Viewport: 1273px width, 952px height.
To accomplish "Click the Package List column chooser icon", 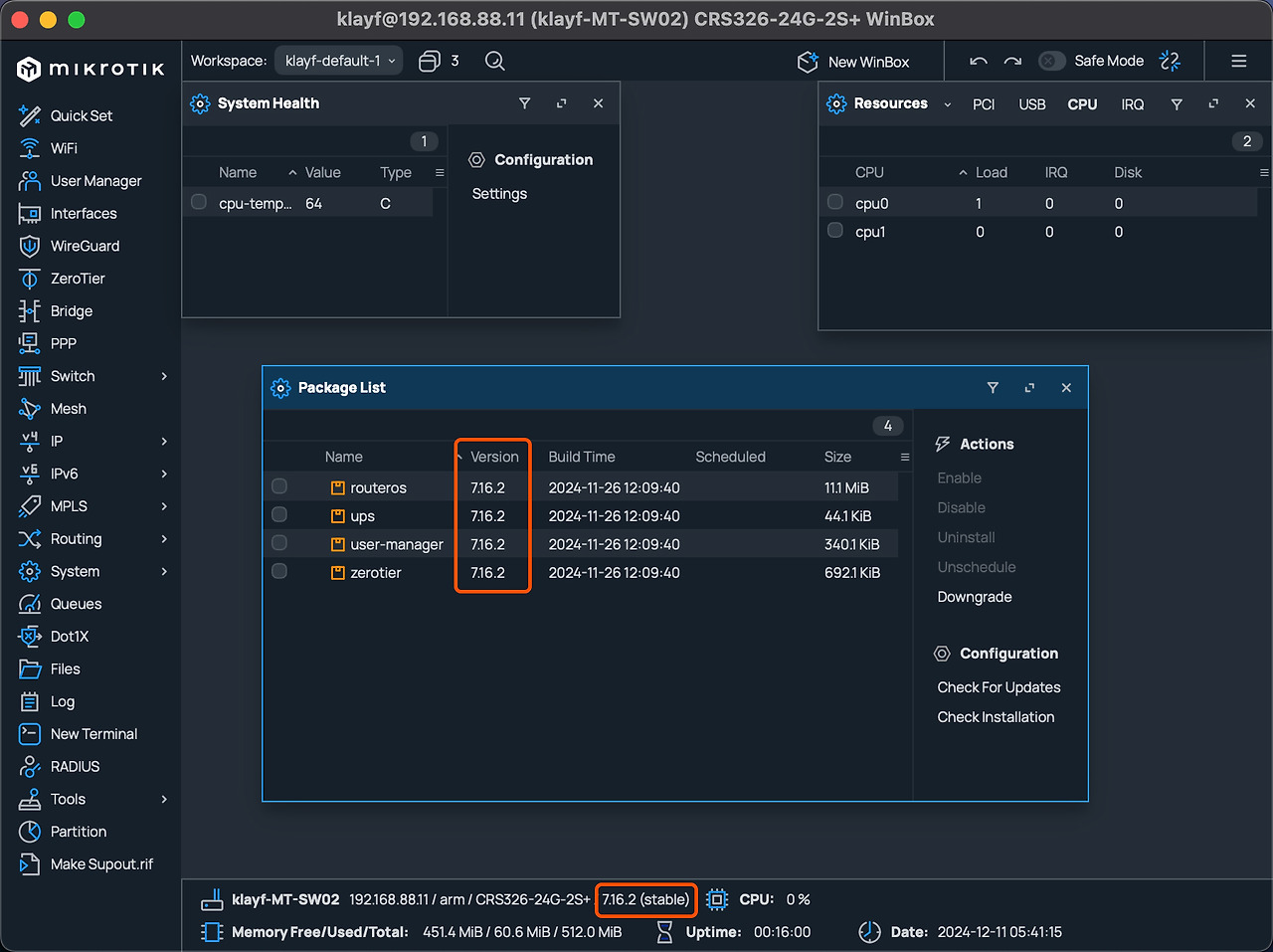I will (905, 457).
